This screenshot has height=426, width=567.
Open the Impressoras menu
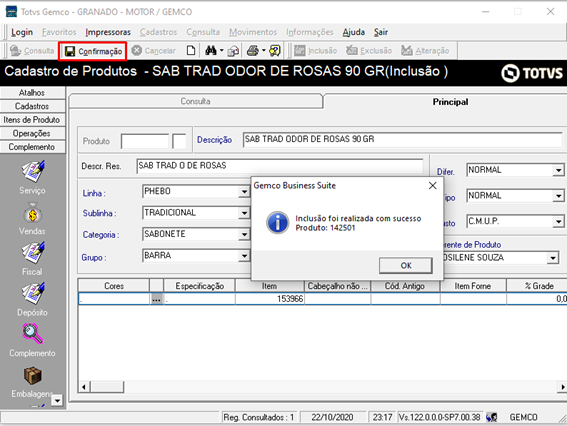(x=108, y=32)
